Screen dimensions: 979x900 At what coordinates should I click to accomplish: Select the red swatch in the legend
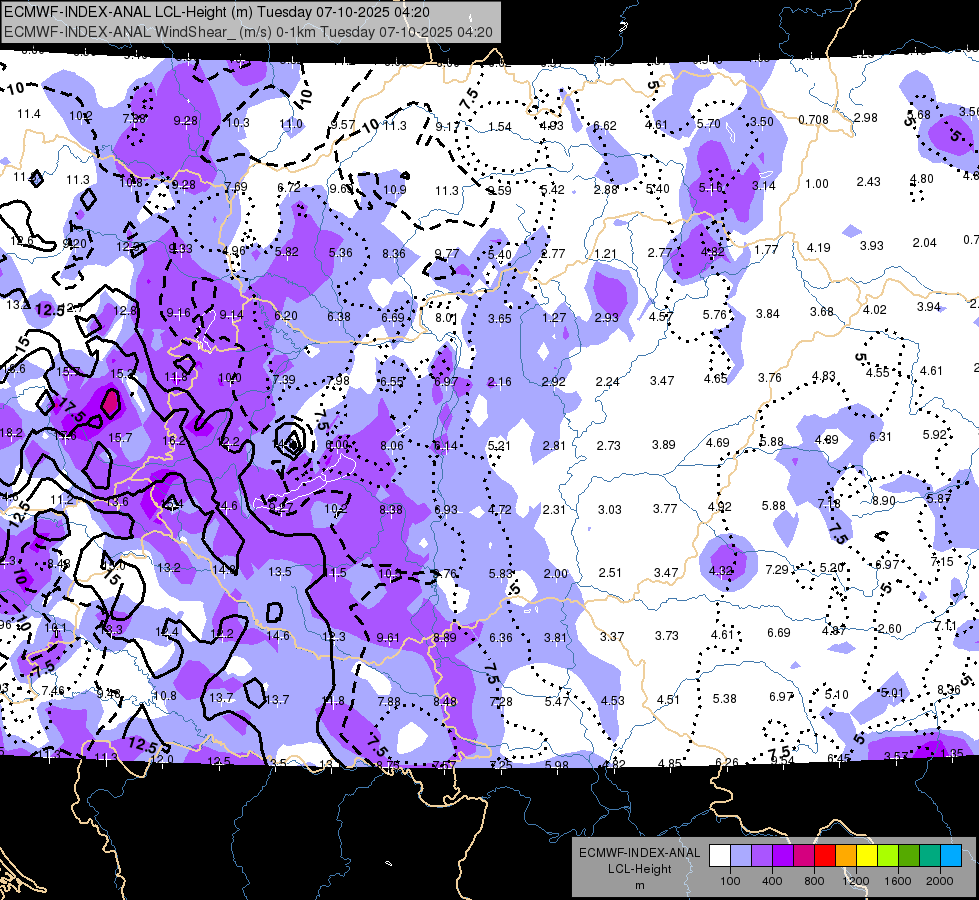[x=825, y=855]
